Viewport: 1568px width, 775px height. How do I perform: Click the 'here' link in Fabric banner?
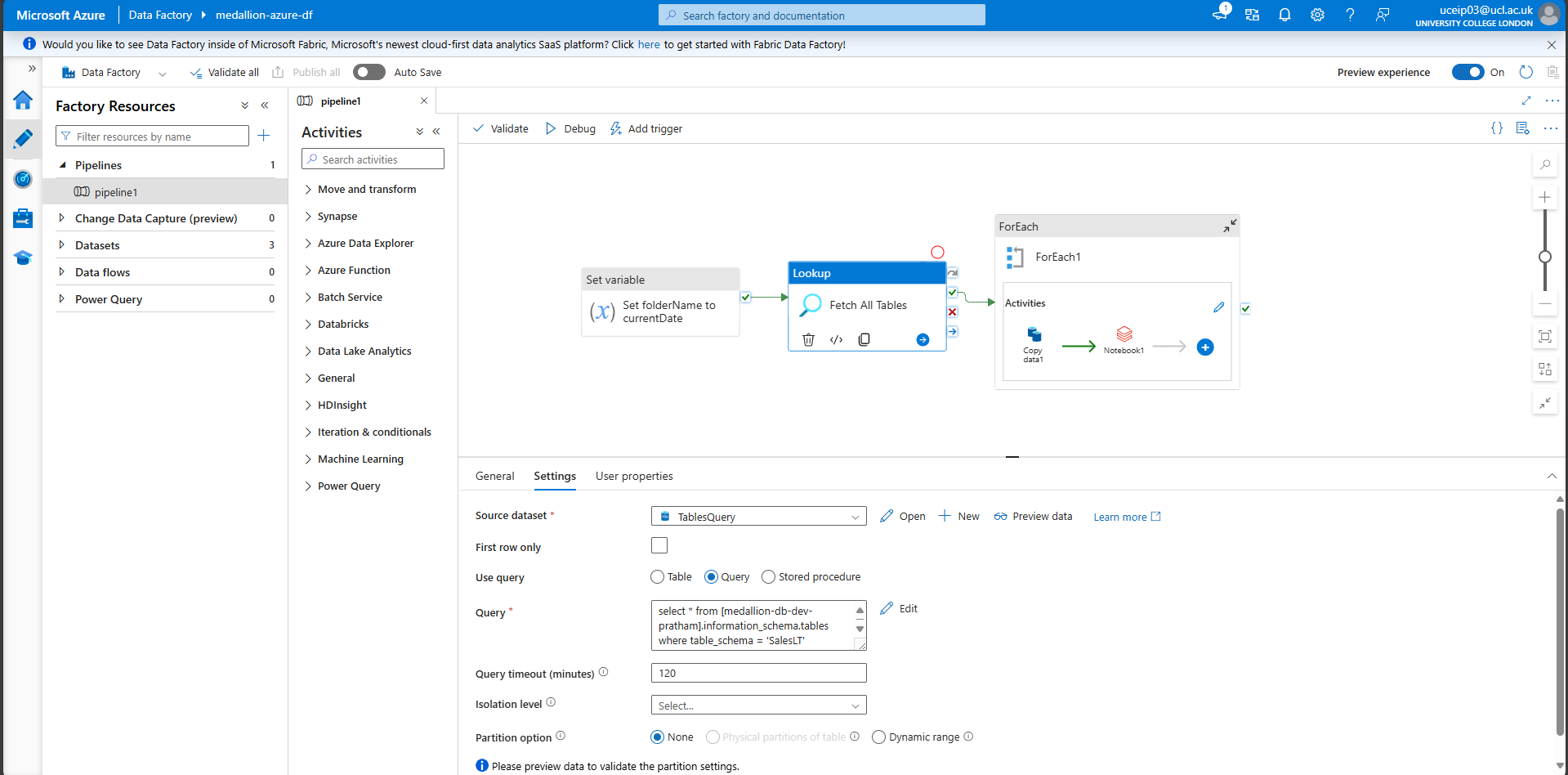click(649, 45)
